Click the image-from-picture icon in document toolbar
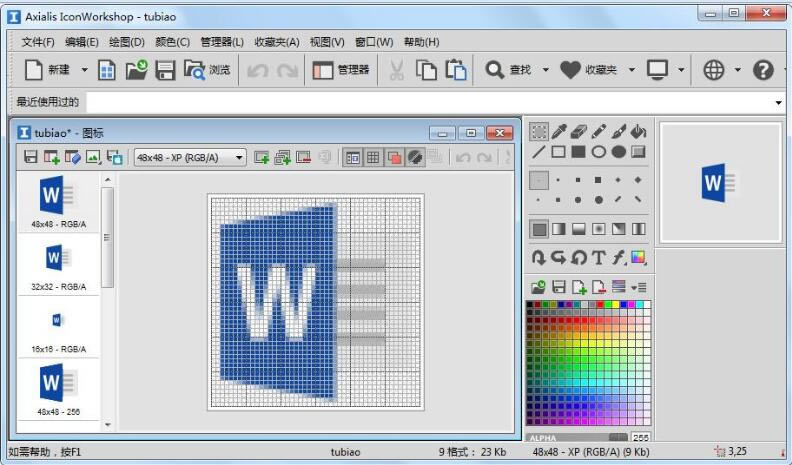 [93, 157]
